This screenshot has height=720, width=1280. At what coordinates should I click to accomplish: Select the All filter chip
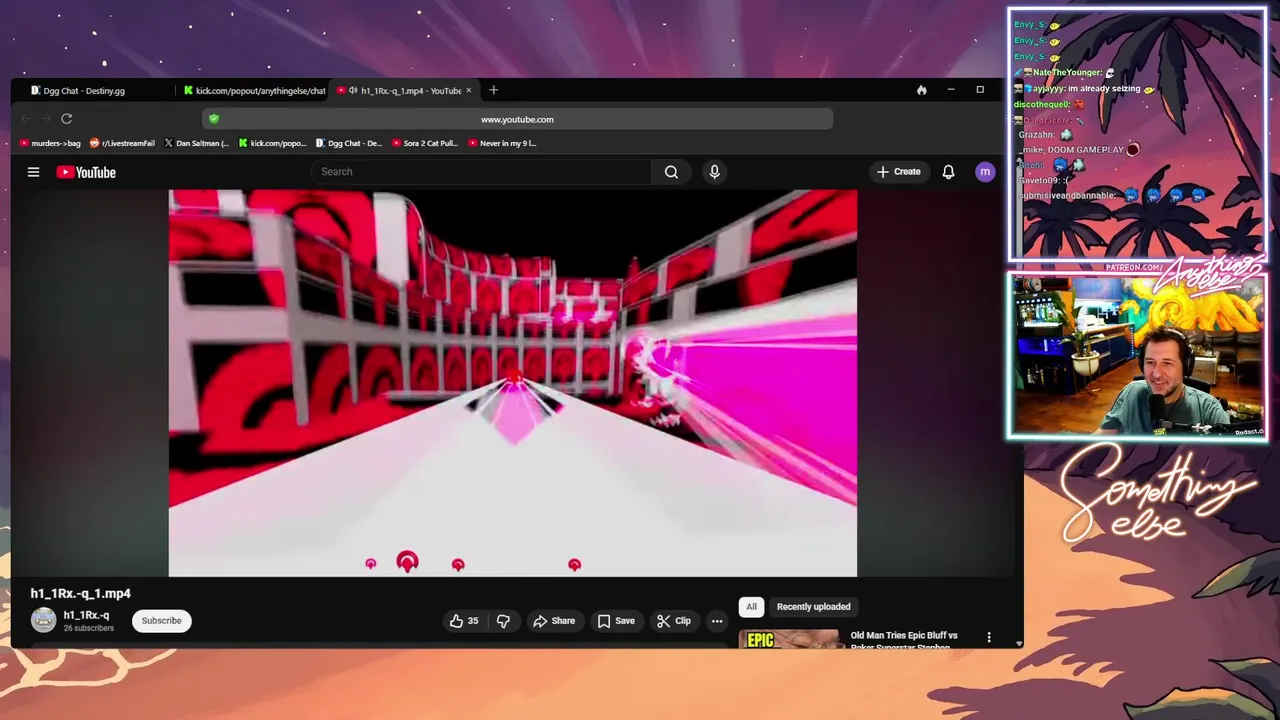coord(751,607)
